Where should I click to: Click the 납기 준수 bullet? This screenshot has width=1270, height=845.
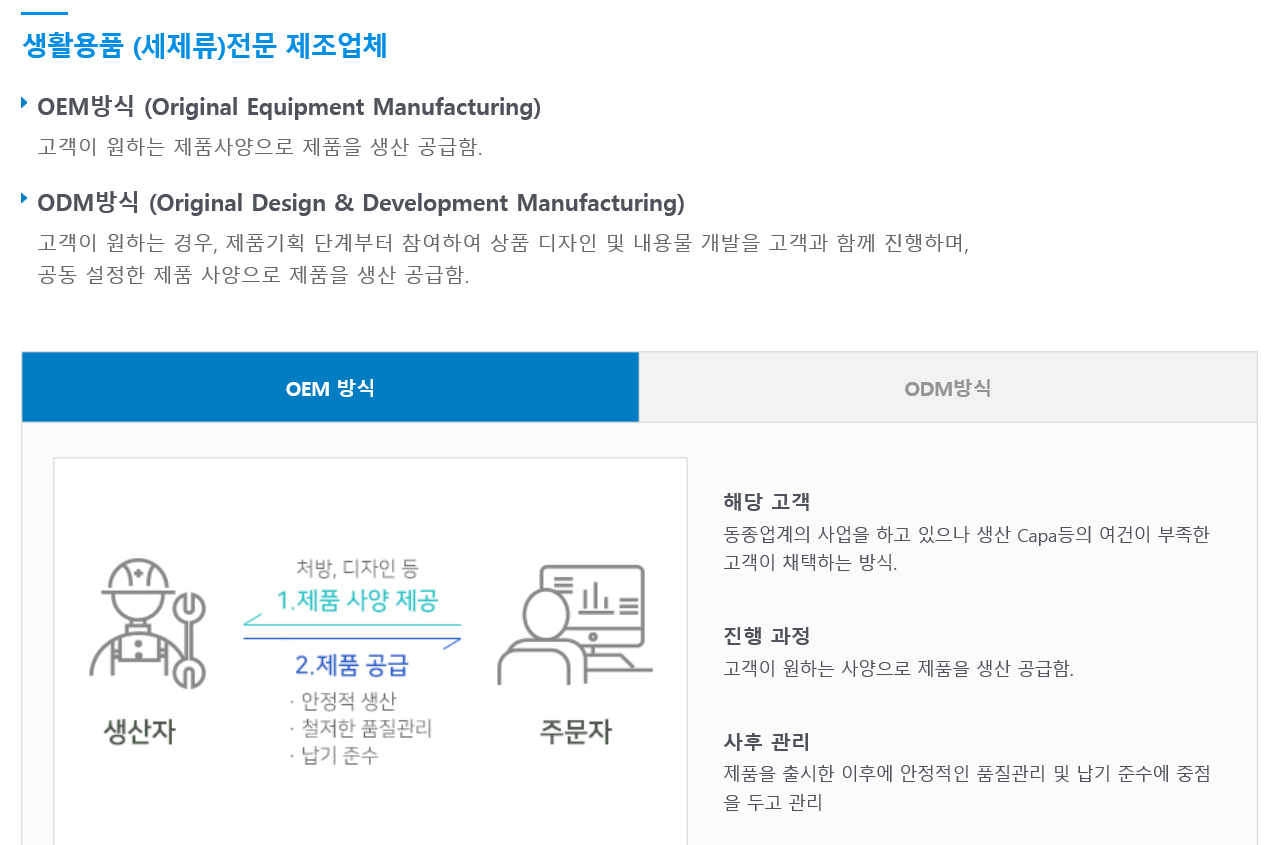[333, 755]
